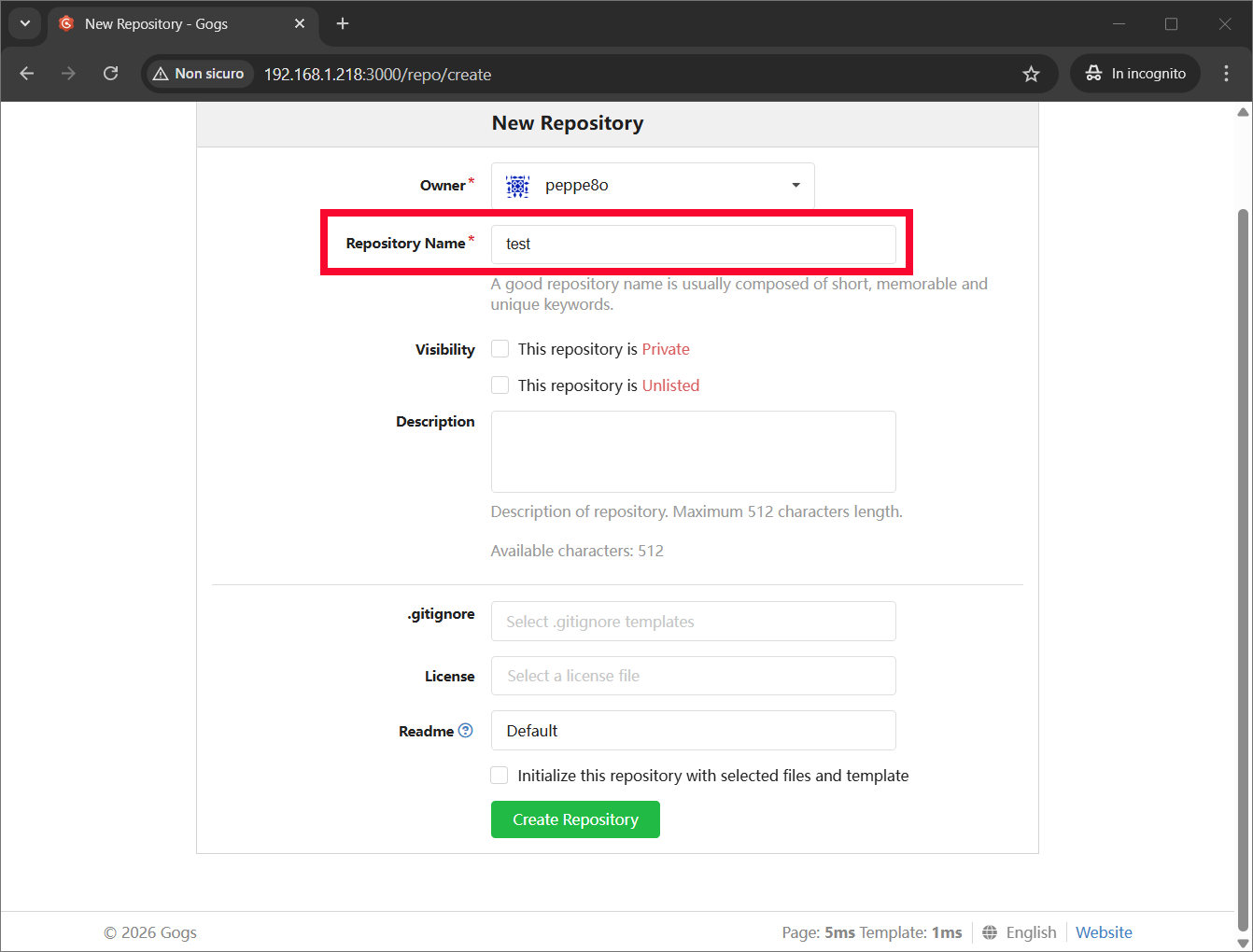The image size is (1253, 952).
Task: Click the globe icon next to English
Action: [988, 931]
